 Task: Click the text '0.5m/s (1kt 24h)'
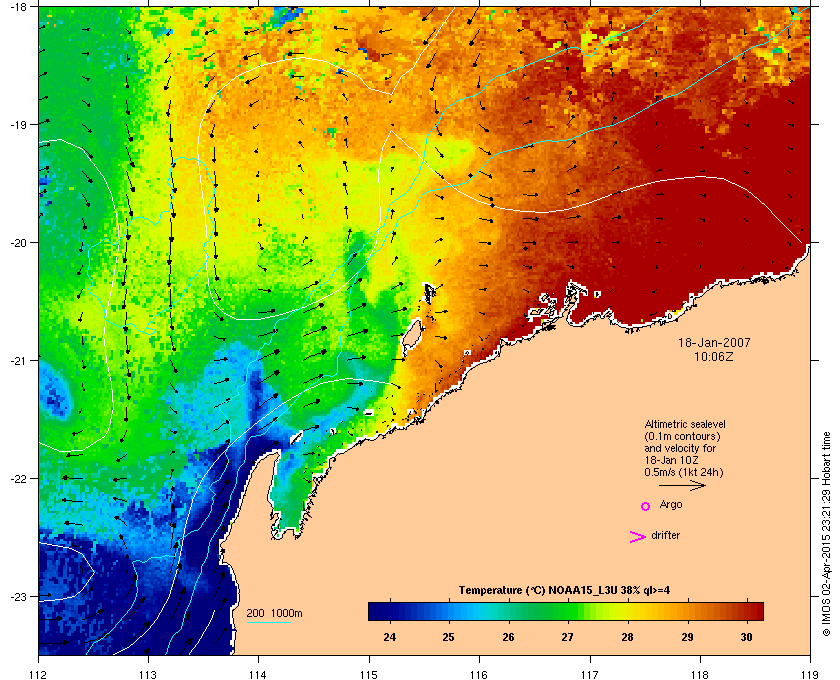pos(684,473)
